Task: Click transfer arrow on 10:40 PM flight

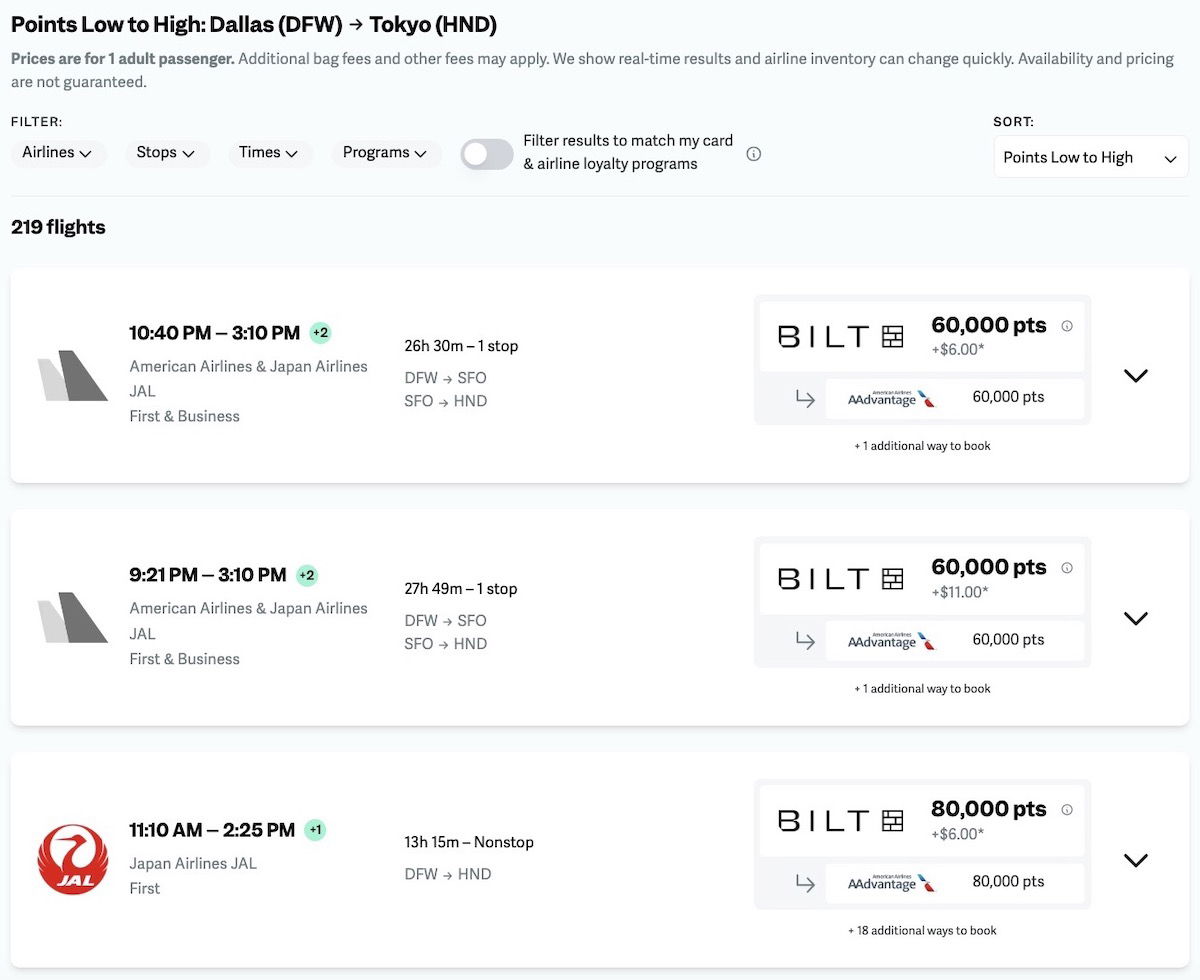Action: [805, 399]
